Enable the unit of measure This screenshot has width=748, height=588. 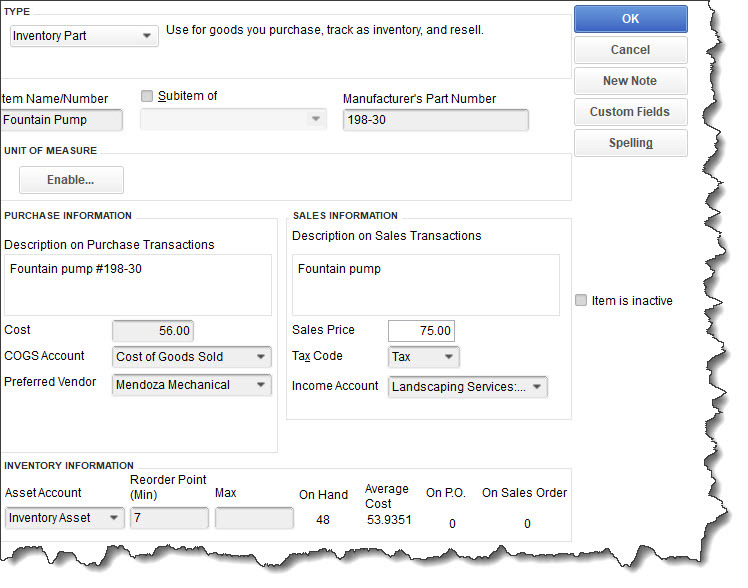tap(71, 180)
